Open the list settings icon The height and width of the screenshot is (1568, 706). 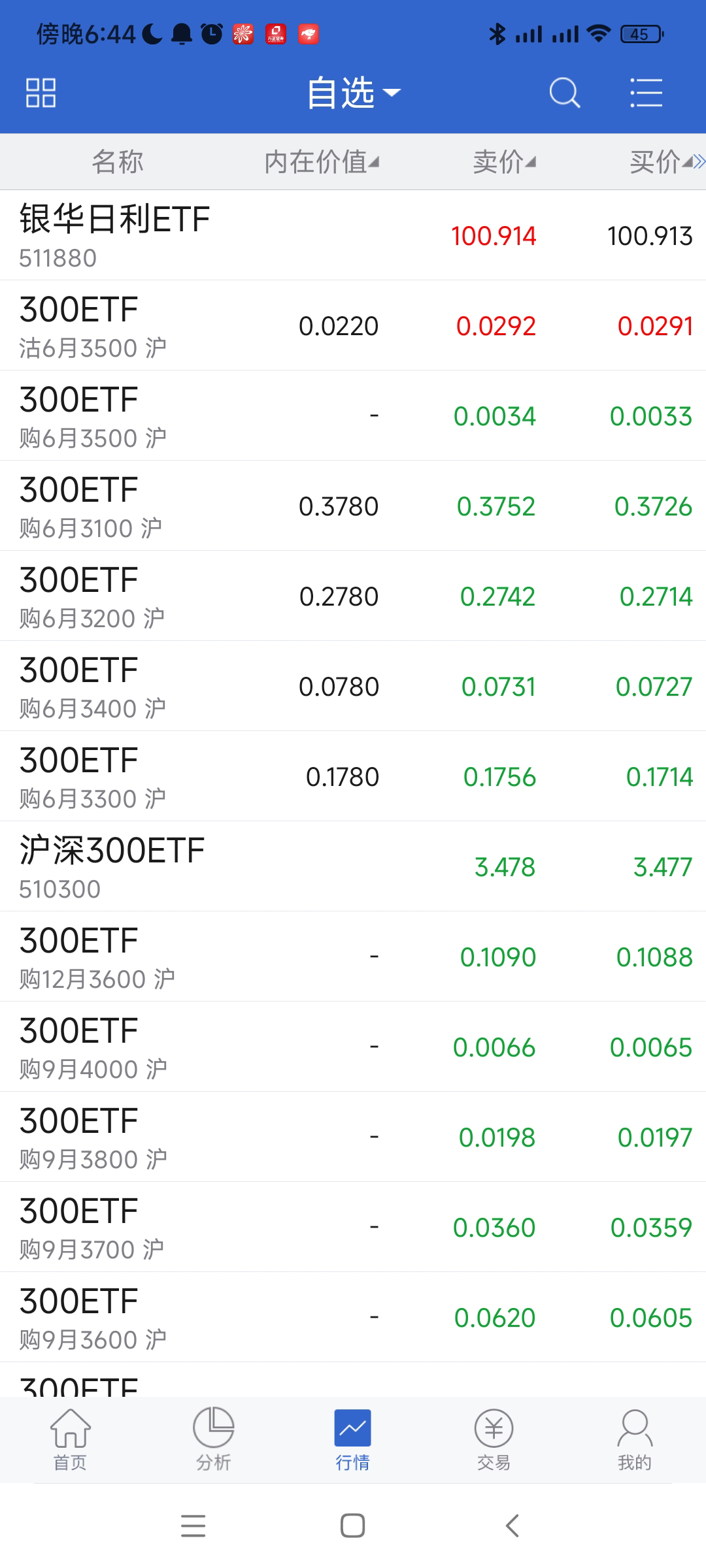(646, 93)
